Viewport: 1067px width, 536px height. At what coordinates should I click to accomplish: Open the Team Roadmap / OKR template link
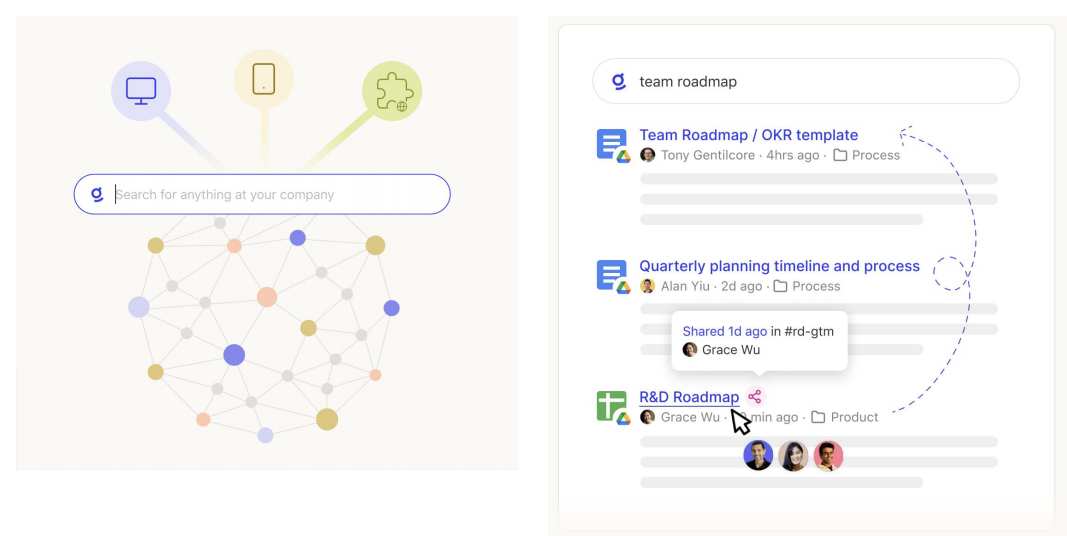748,135
